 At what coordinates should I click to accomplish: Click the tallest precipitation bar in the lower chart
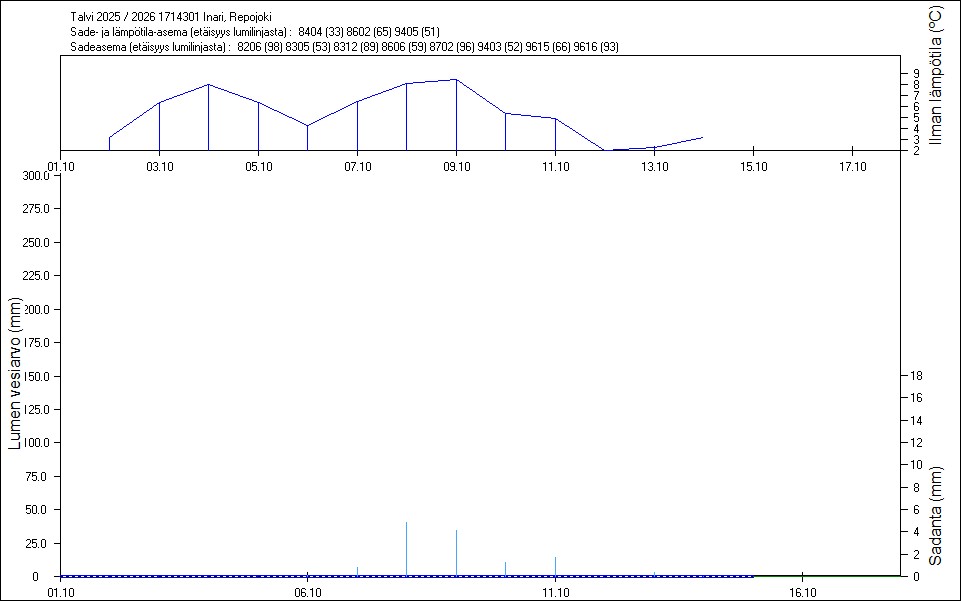pyautogui.click(x=406, y=548)
